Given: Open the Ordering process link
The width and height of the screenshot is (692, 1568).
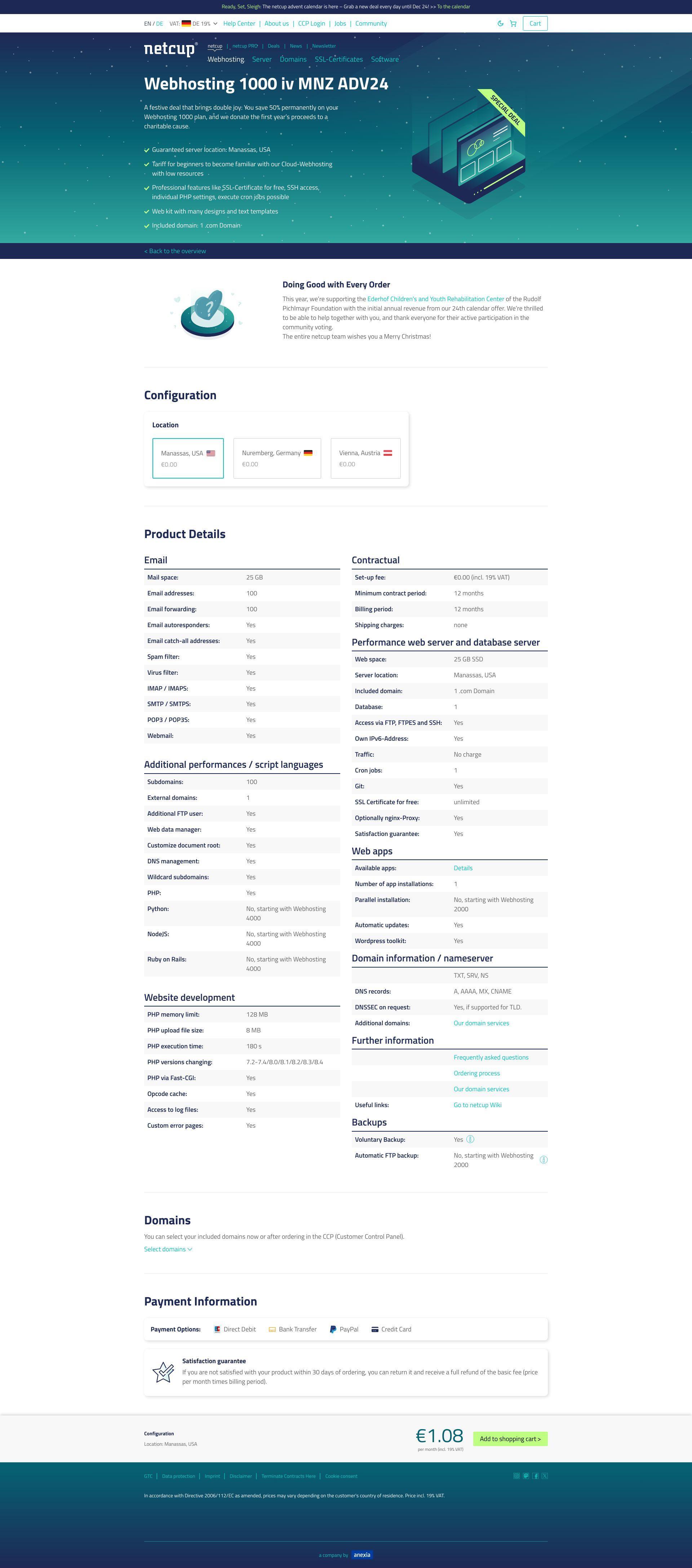Looking at the screenshot, I should [x=477, y=1073].
